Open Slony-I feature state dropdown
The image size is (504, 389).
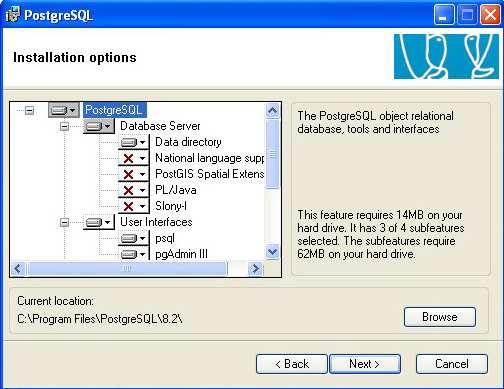coord(134,206)
